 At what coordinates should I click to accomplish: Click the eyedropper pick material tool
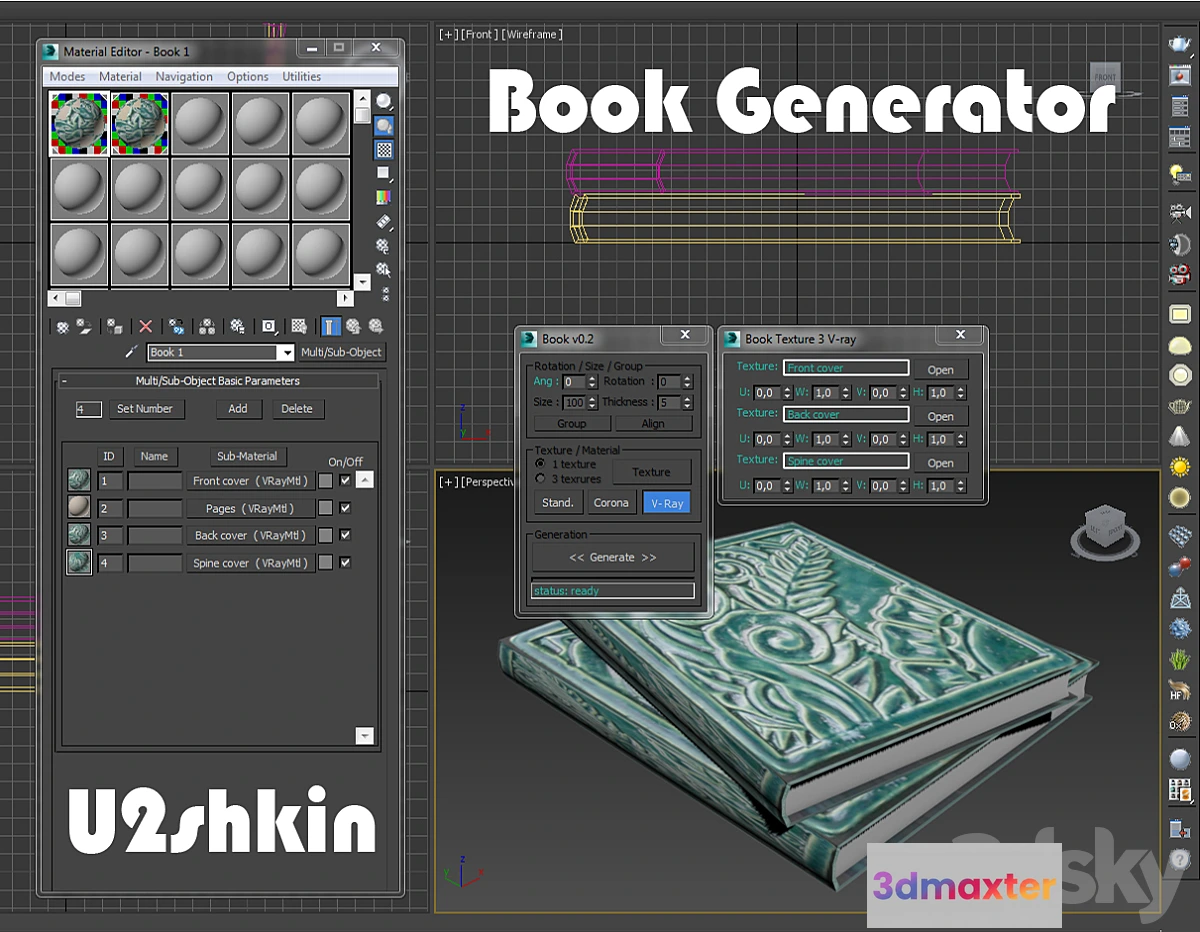point(131,353)
